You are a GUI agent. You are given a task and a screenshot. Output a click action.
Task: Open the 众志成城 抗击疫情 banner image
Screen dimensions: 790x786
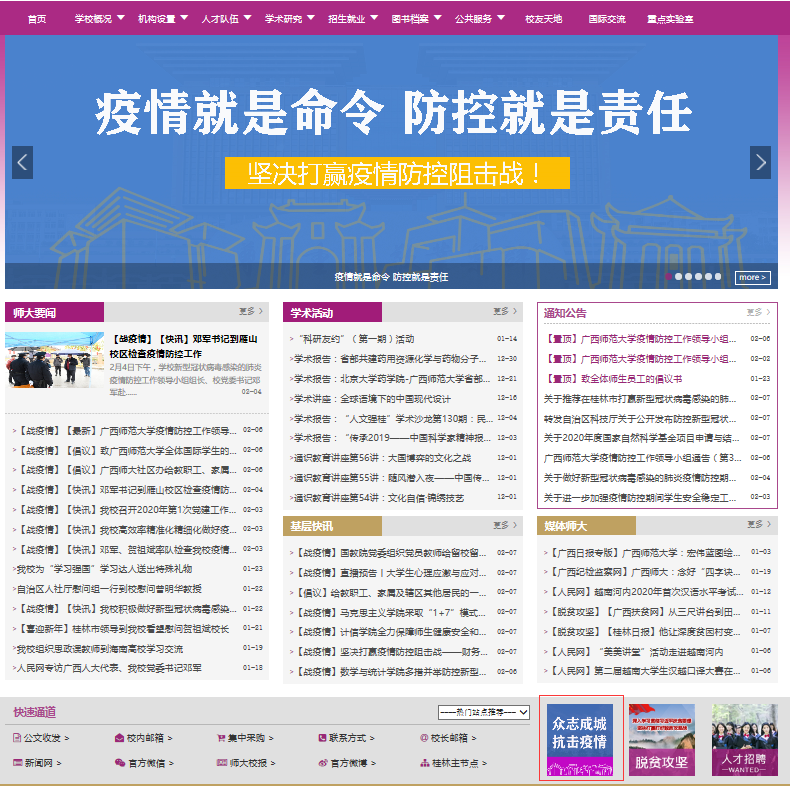[x=579, y=738]
